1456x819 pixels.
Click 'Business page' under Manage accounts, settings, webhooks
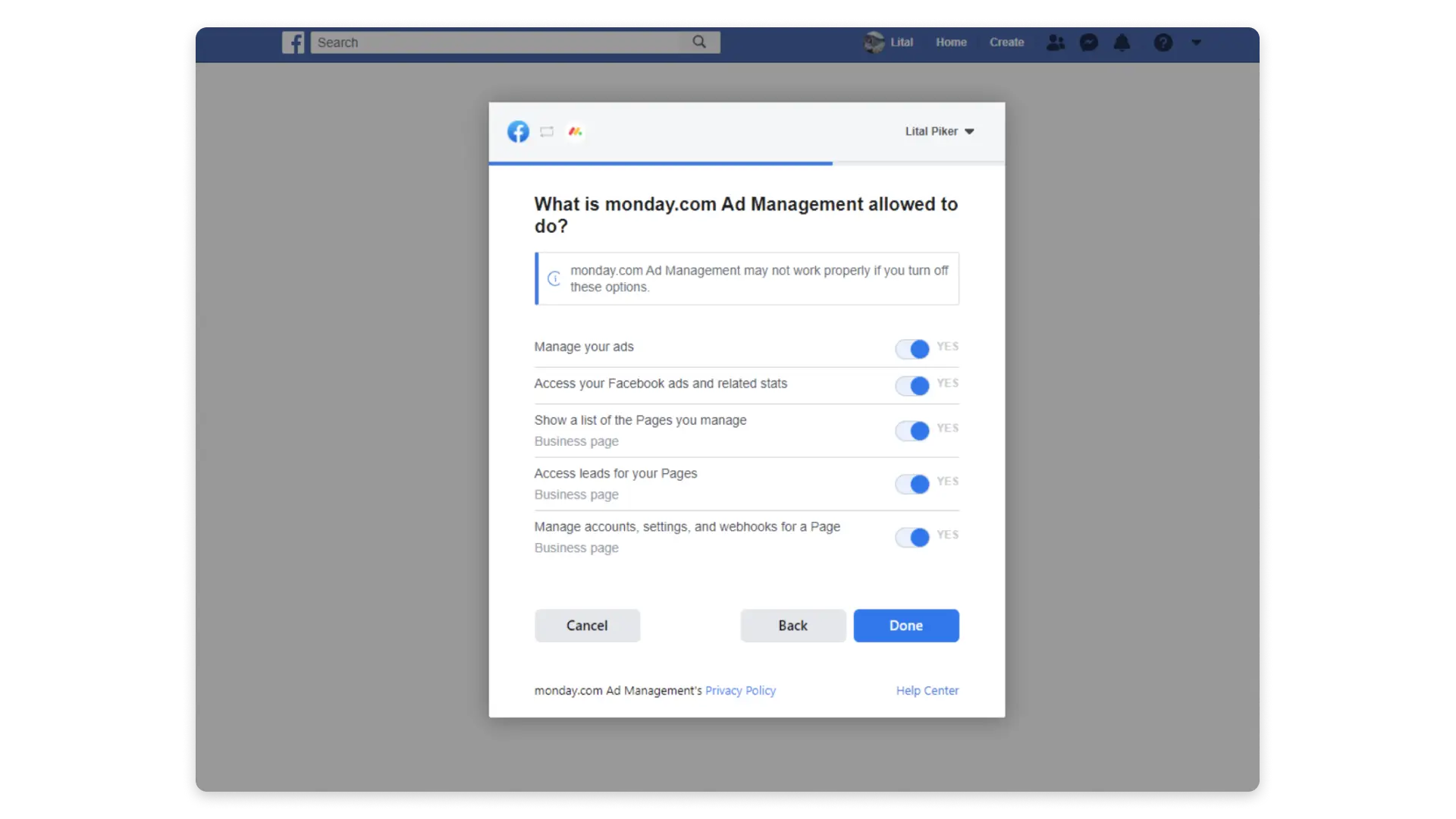tap(576, 548)
